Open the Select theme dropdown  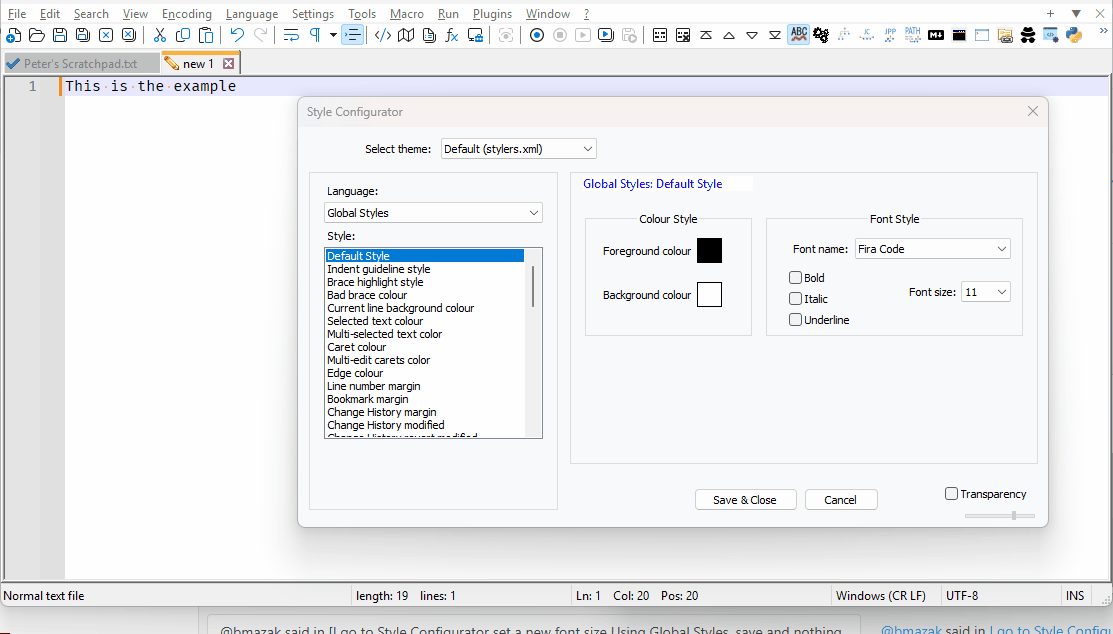pyautogui.click(x=518, y=149)
